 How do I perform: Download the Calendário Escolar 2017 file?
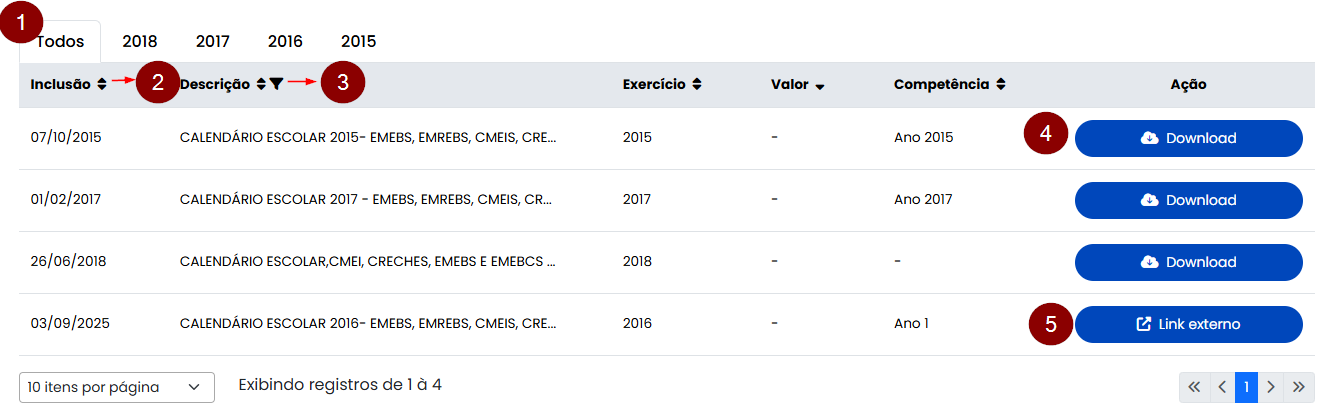coord(1188,200)
